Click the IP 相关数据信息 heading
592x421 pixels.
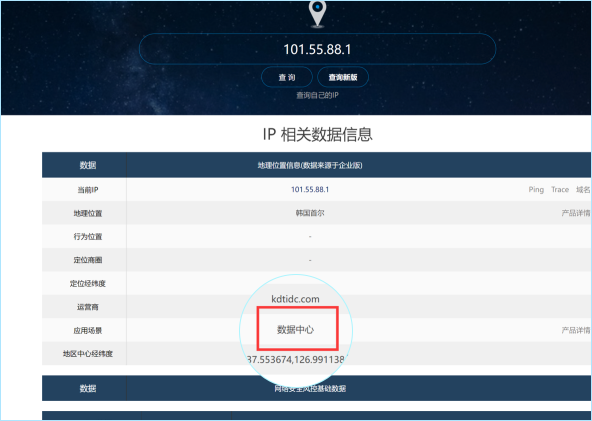tap(318, 134)
